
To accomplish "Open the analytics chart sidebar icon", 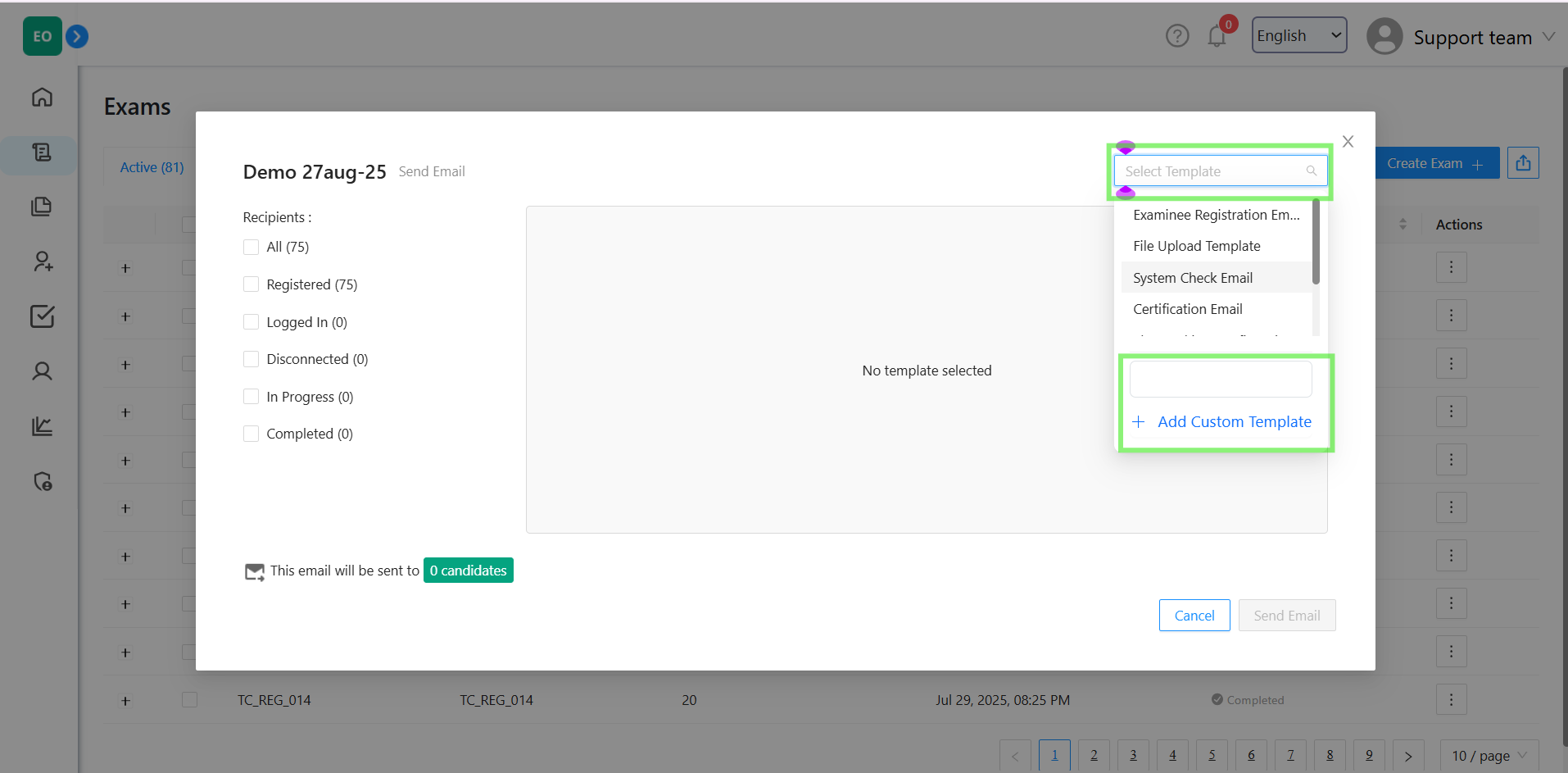I will [42, 426].
